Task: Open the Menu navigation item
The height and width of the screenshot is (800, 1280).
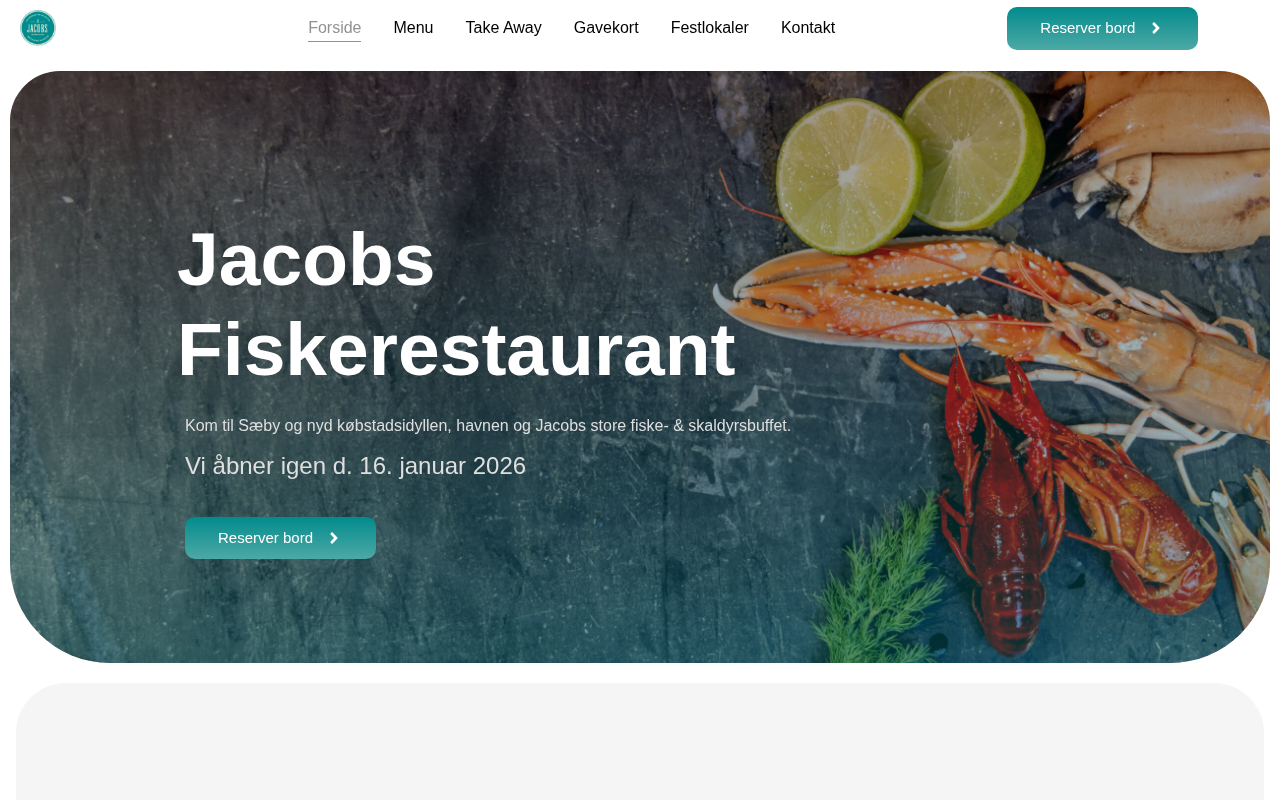Action: click(413, 28)
